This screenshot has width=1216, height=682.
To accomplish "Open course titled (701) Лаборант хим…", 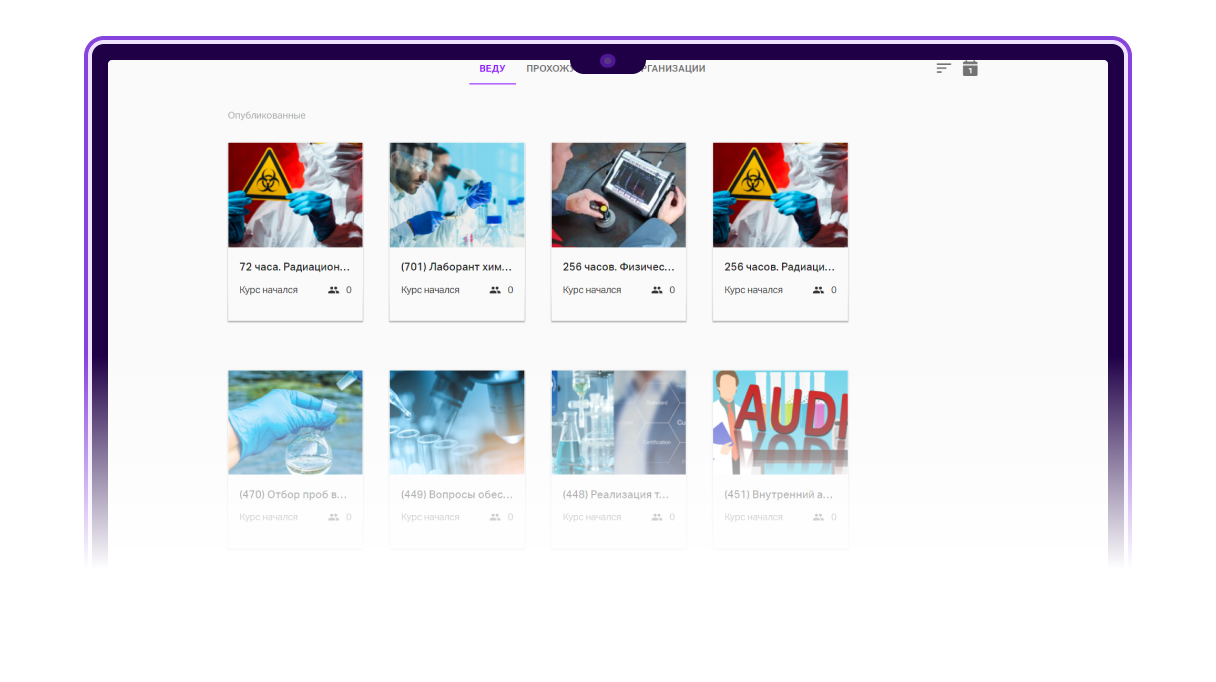I will [456, 267].
